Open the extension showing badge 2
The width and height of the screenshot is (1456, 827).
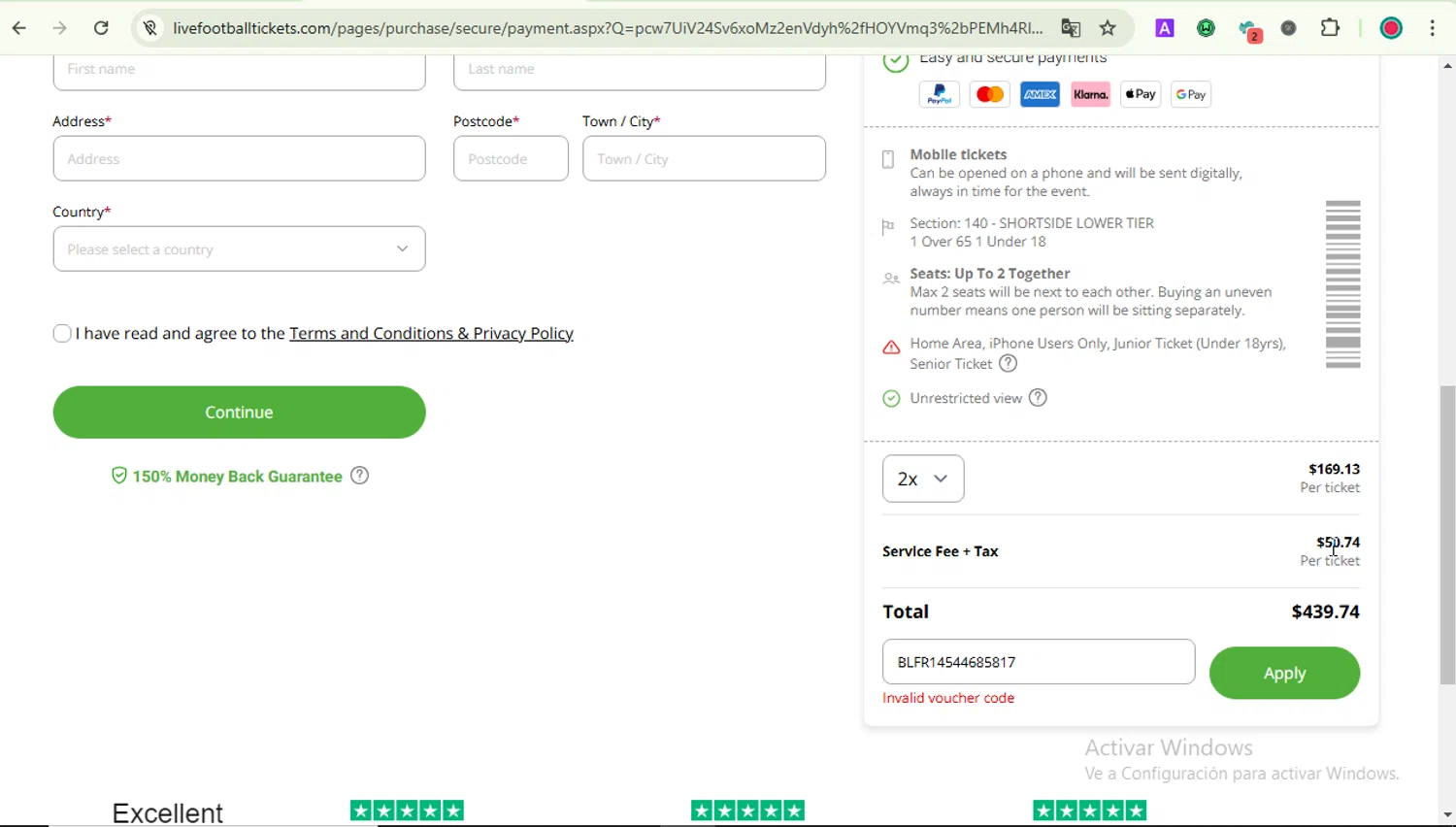coord(1250,30)
